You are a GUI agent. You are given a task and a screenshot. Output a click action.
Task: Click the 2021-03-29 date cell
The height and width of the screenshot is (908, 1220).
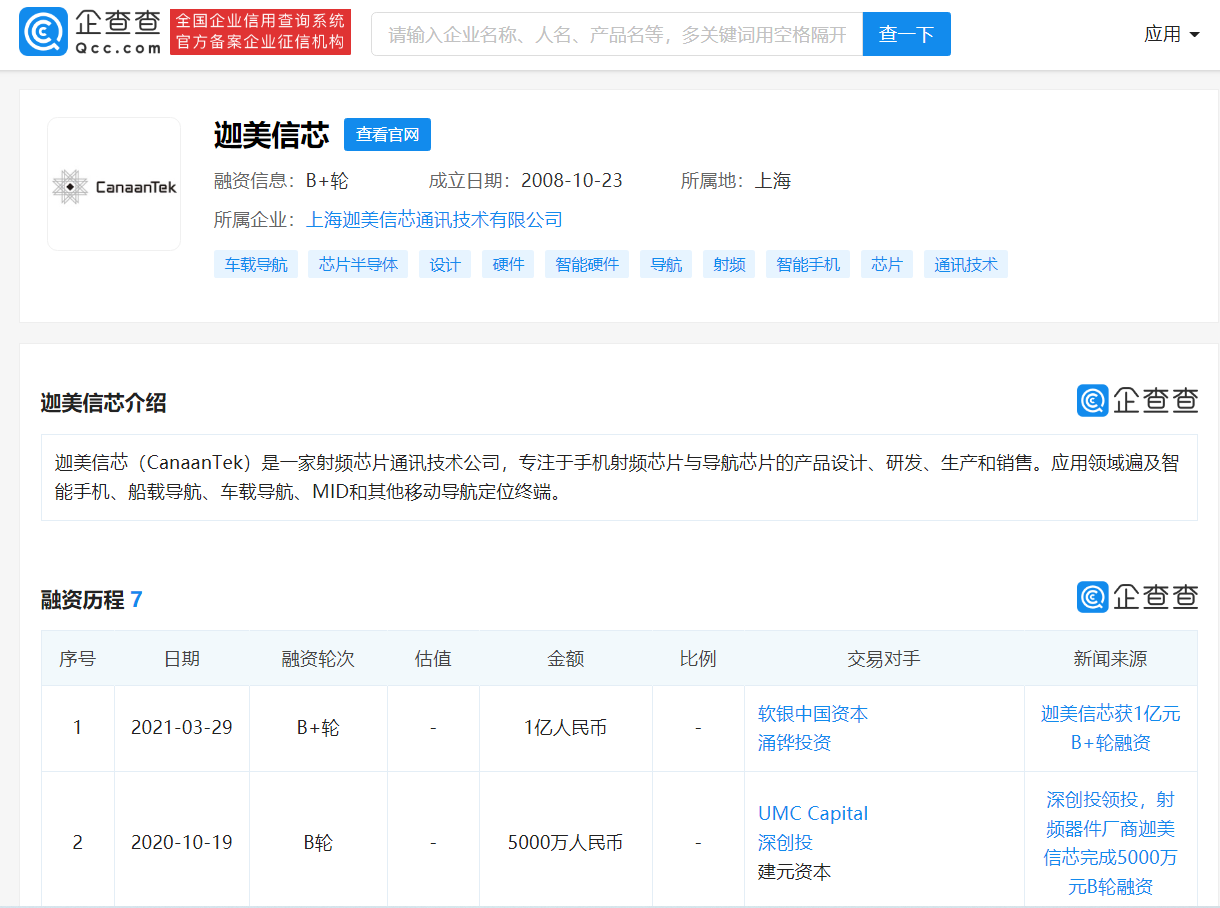tap(182, 728)
